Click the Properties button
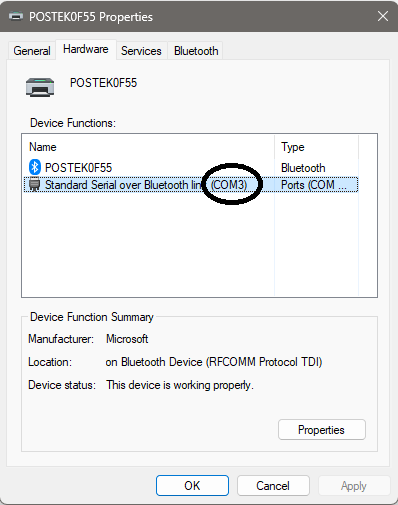 (x=322, y=430)
